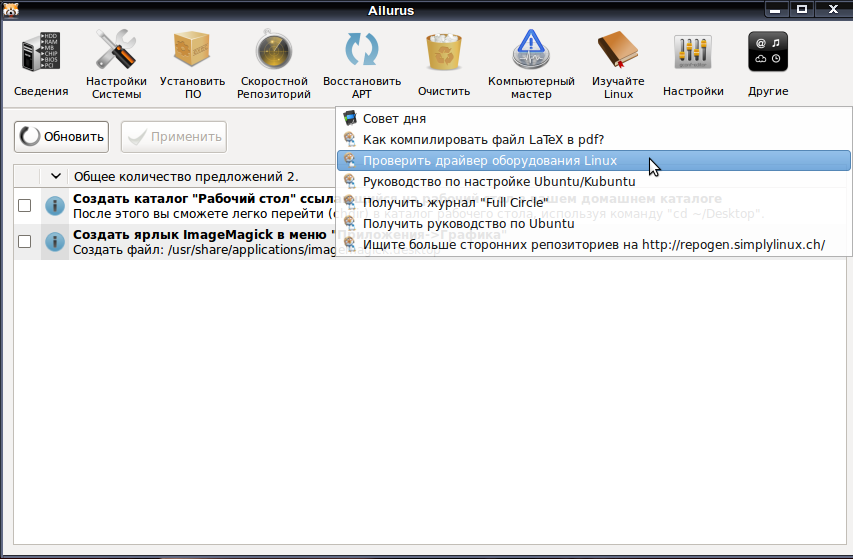The height and width of the screenshot is (559, 853).
Task: Open Руководство по настройке Ubuntu/Kubuntu
Action: [x=594, y=181]
